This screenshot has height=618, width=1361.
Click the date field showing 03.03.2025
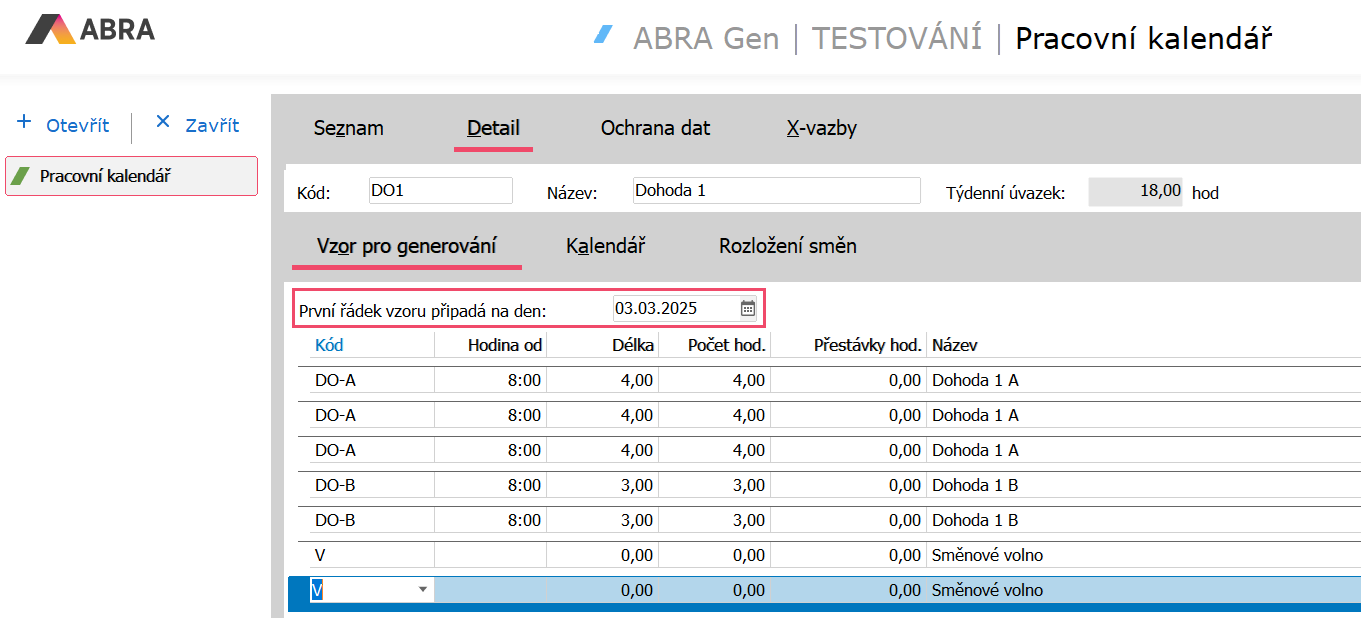click(x=674, y=308)
